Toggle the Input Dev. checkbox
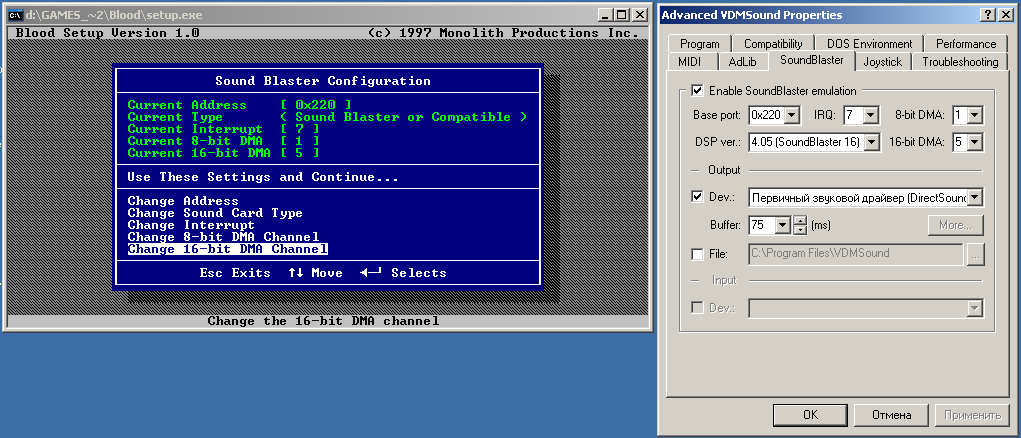Screen dimensions: 1021x438 [697, 307]
